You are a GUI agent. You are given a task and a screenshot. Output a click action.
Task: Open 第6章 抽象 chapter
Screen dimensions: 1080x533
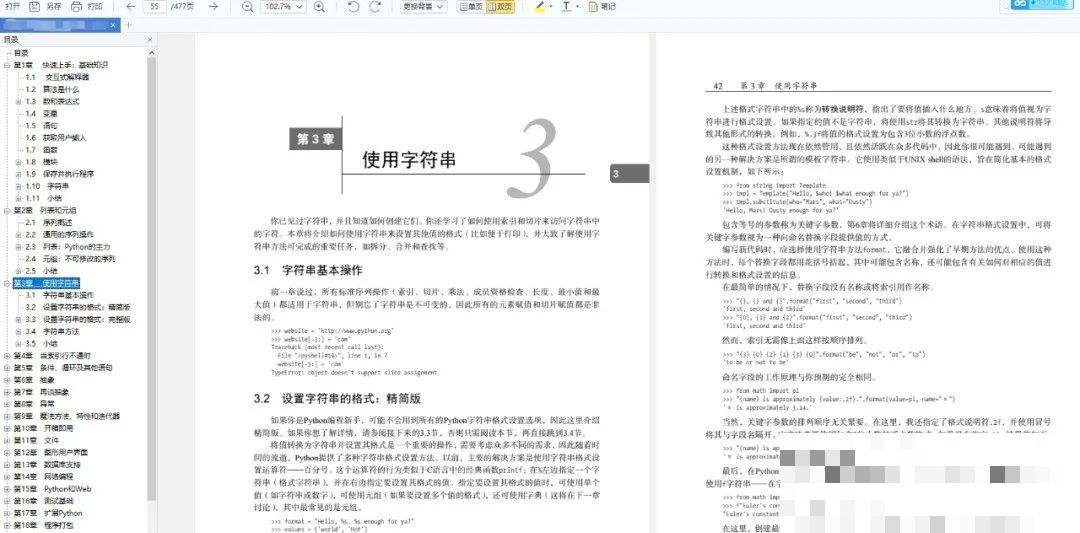[x=33, y=379]
